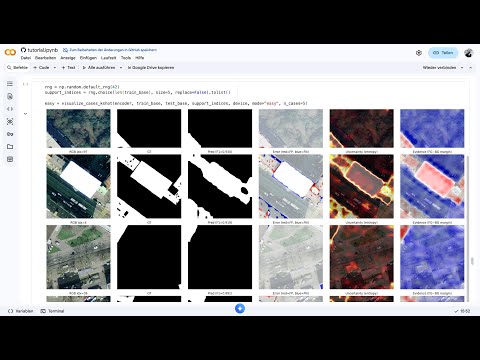
Task: Open the files folder sidebar panel
Action: pos(10,147)
